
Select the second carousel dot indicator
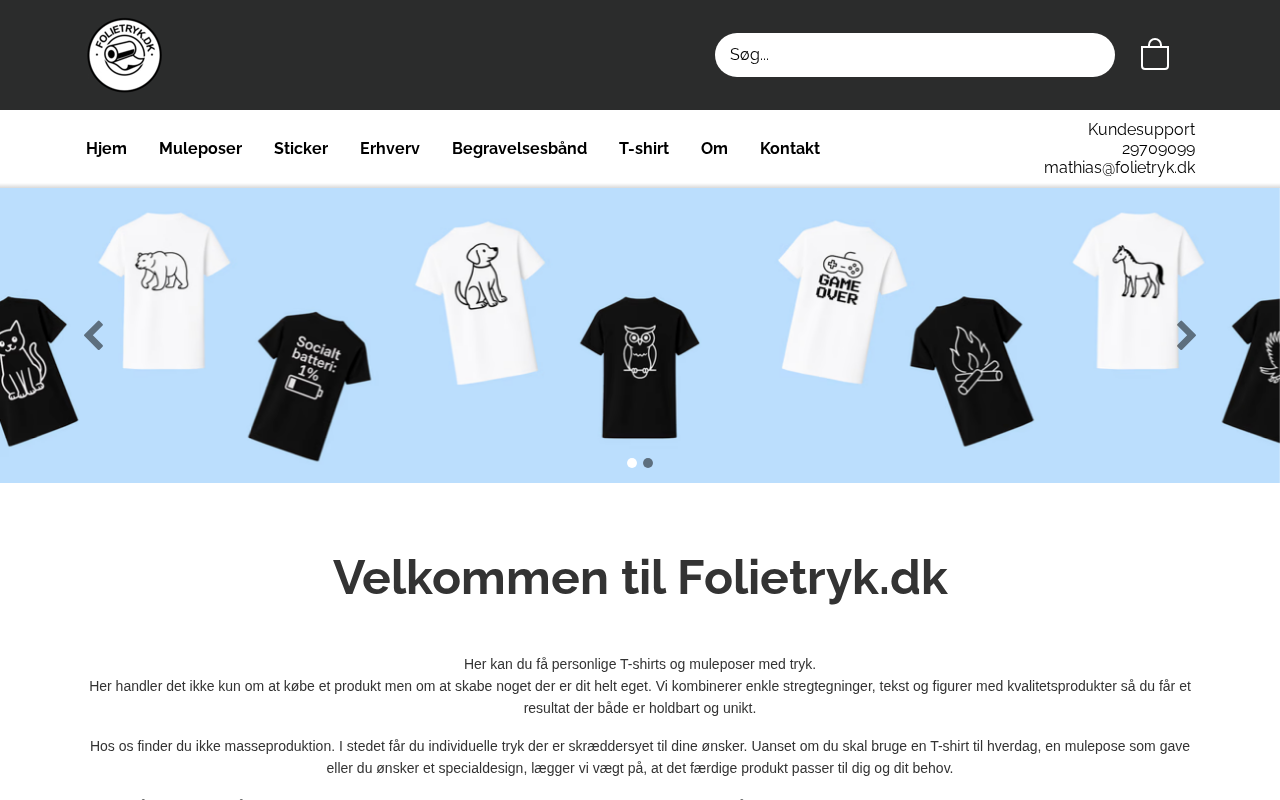[648, 463]
